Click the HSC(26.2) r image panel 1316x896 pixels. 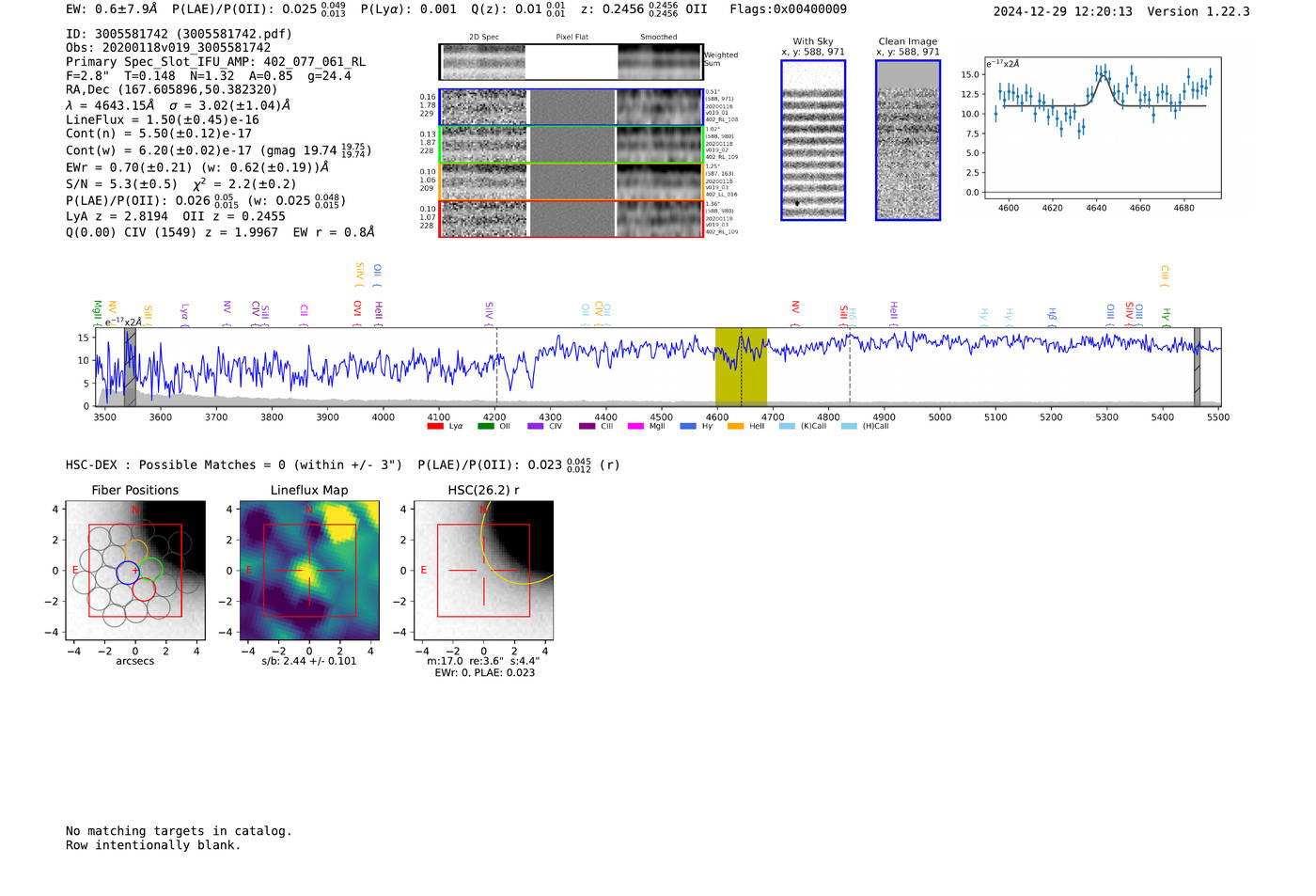(x=483, y=571)
